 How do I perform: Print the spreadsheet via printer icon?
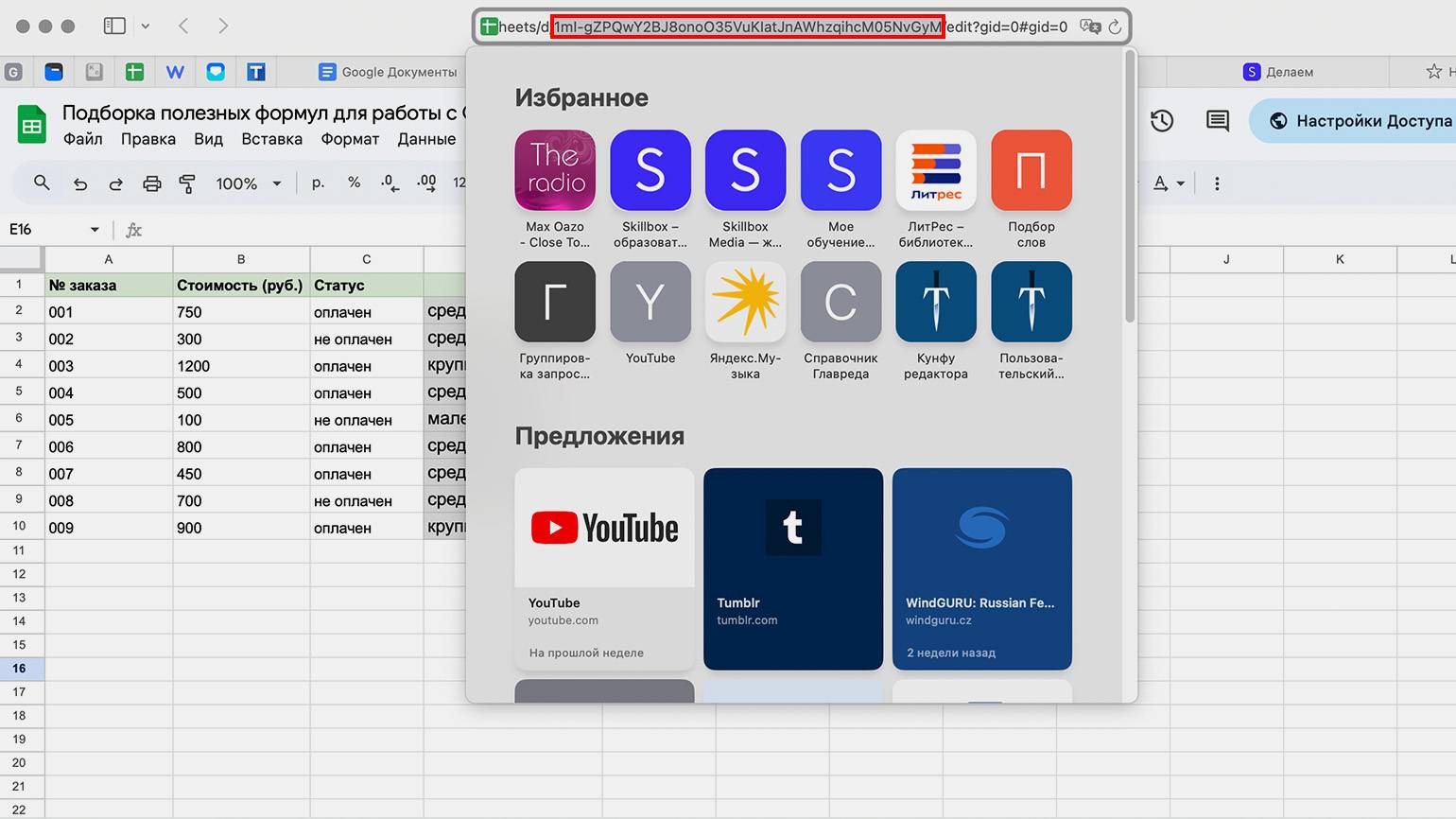[x=151, y=183]
